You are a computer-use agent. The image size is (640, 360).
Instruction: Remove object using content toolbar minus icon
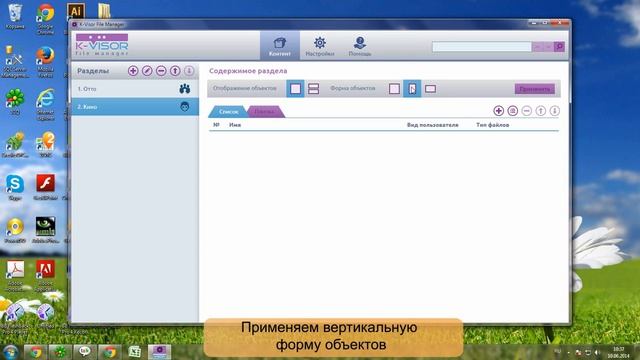pos(527,111)
